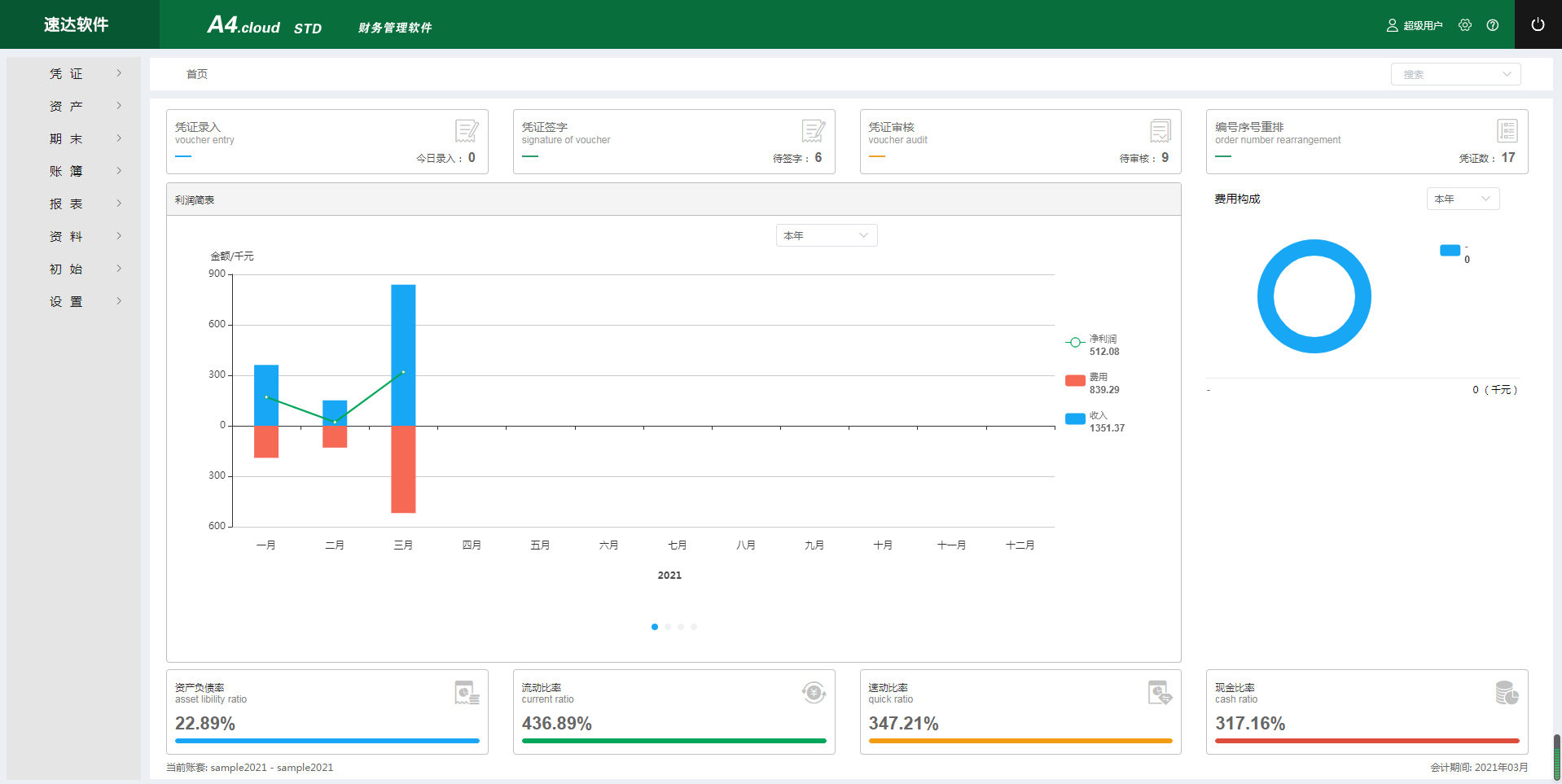Open settings via the gear icon
This screenshot has height=784, width=1562.
pos(1465,25)
